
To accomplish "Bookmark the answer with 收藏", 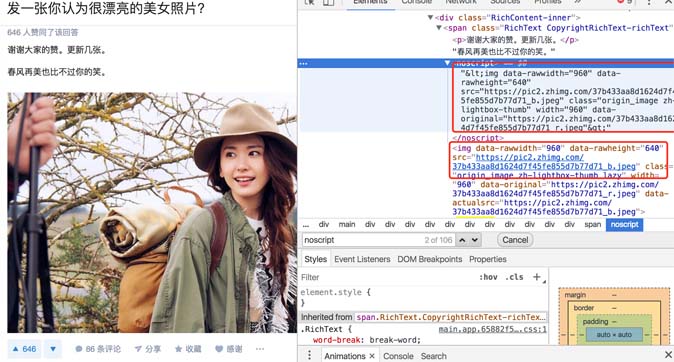I will point(188,349).
